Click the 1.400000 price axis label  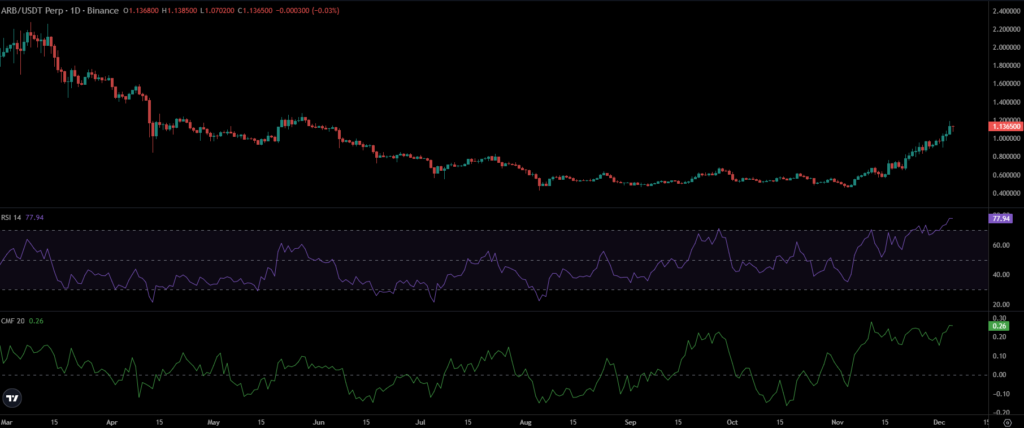[1007, 103]
